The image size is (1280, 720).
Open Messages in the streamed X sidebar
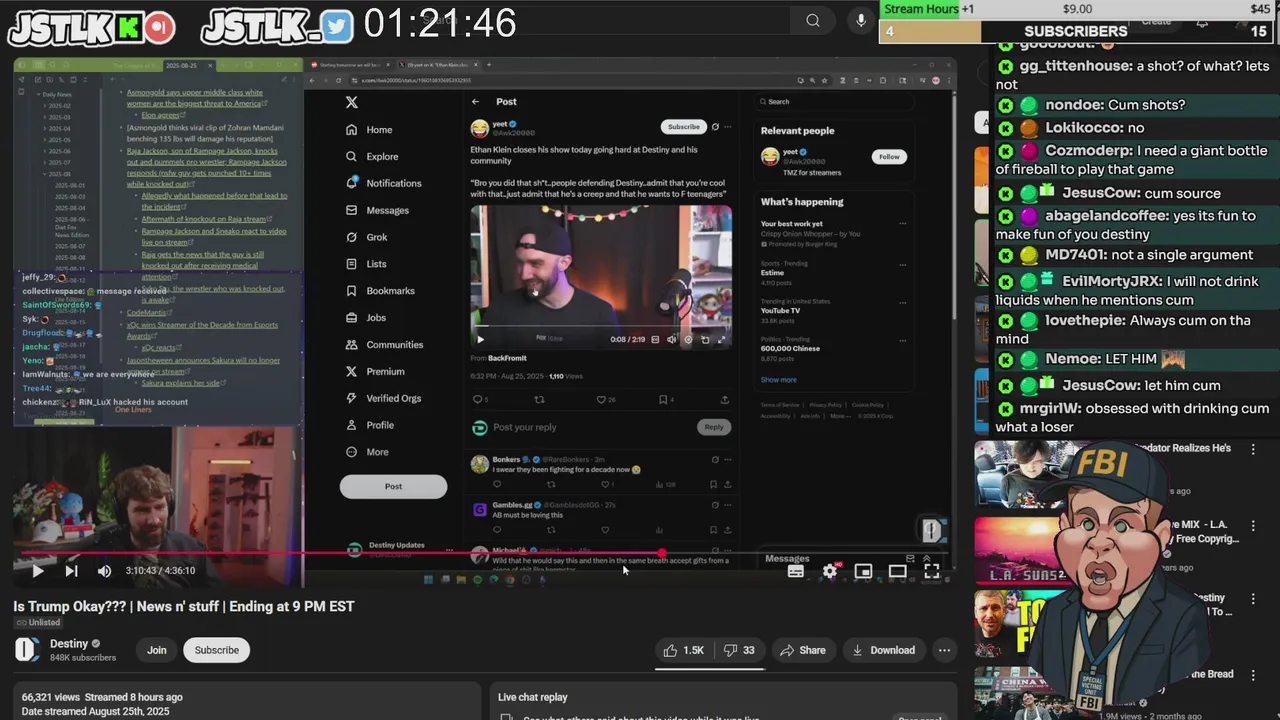pyautogui.click(x=377, y=210)
